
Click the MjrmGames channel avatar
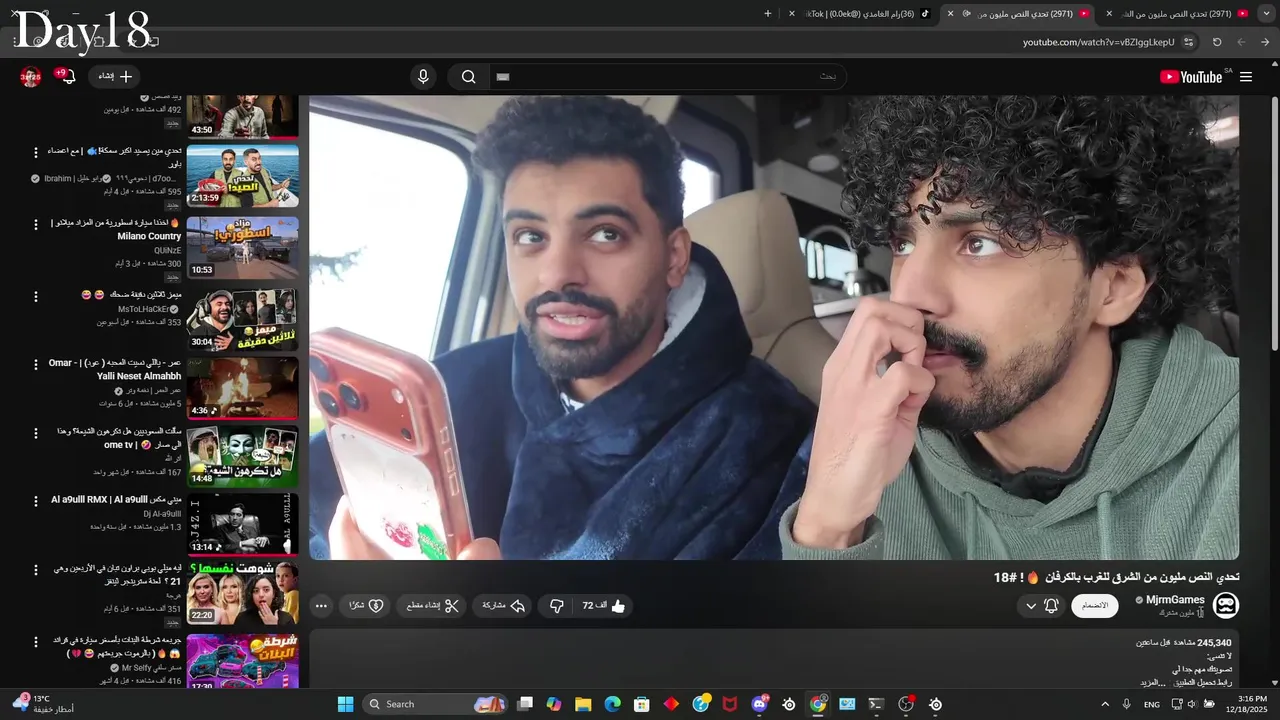coord(1226,605)
